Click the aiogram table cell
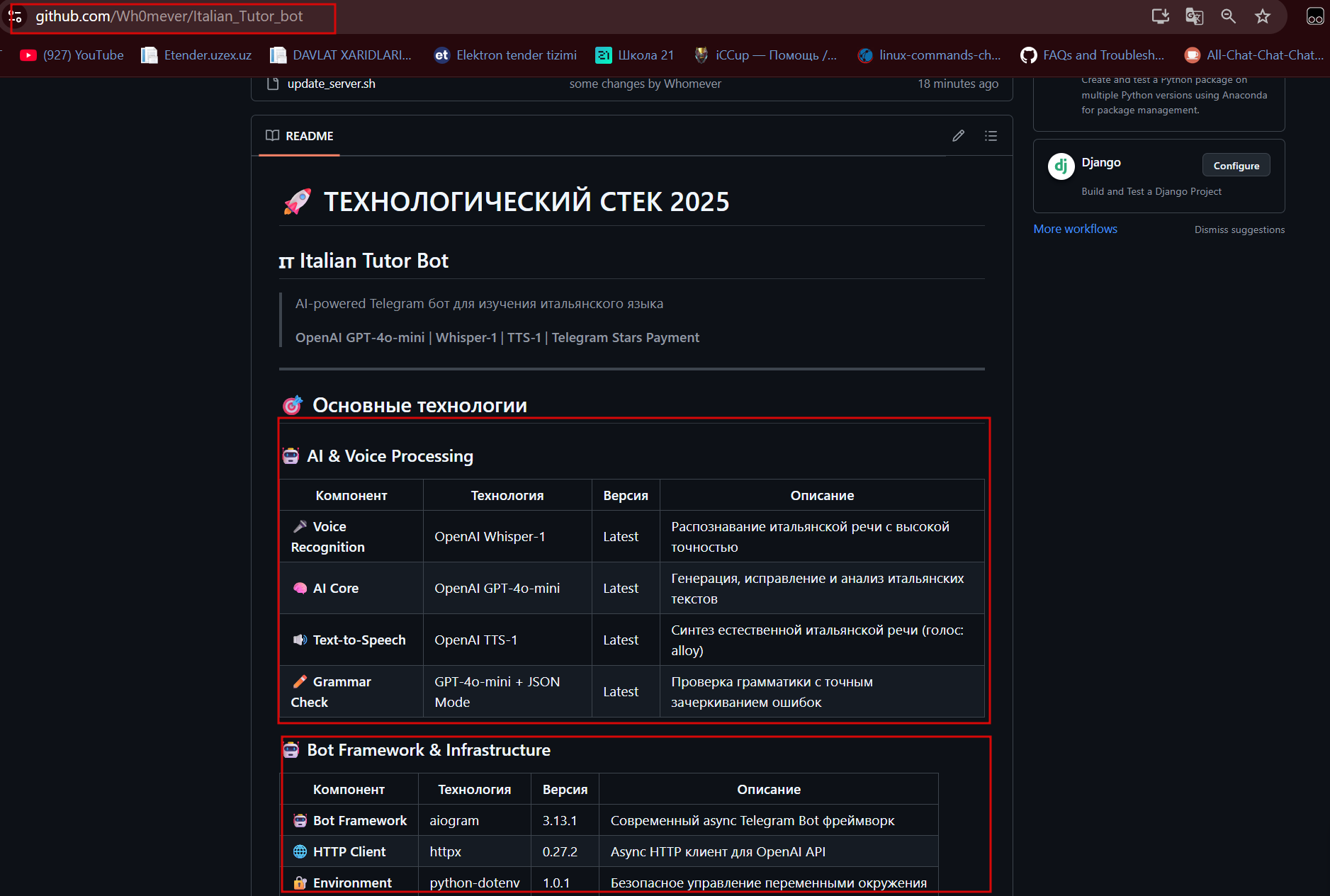1330x896 pixels. click(x=475, y=820)
